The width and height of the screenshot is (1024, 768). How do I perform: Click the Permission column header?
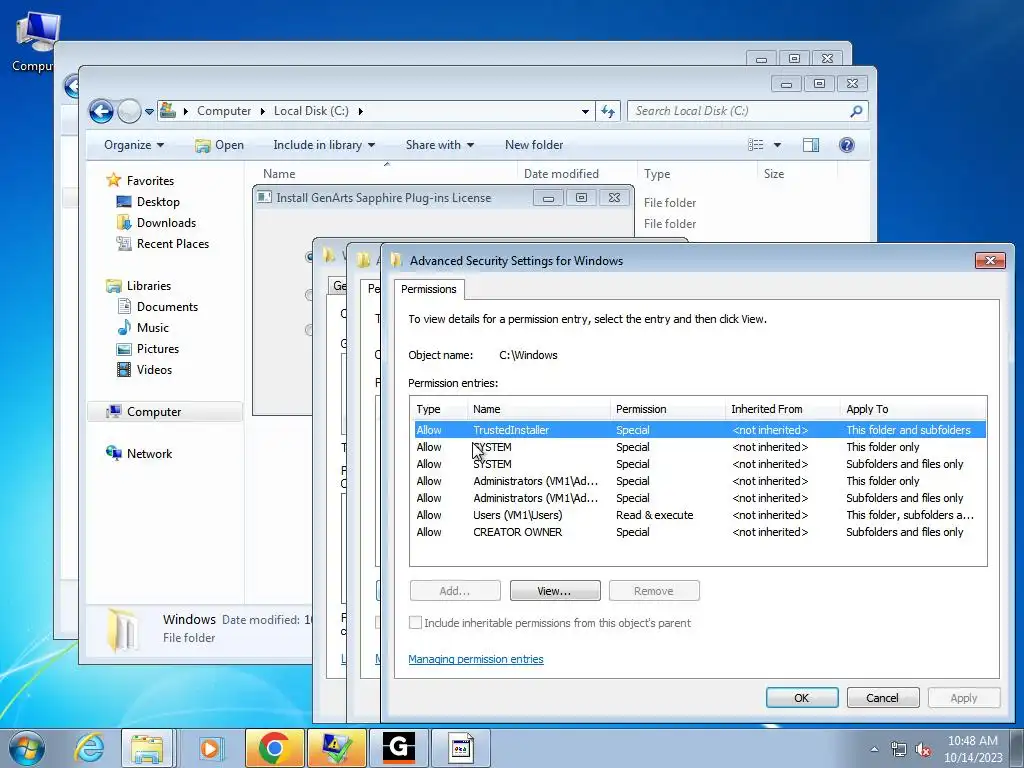(x=667, y=409)
